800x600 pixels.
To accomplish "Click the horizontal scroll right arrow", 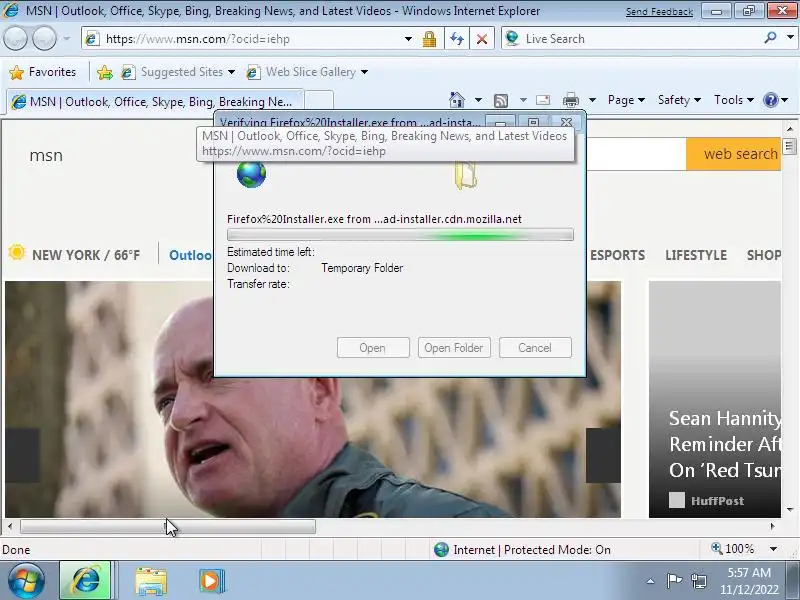I will click(772, 526).
